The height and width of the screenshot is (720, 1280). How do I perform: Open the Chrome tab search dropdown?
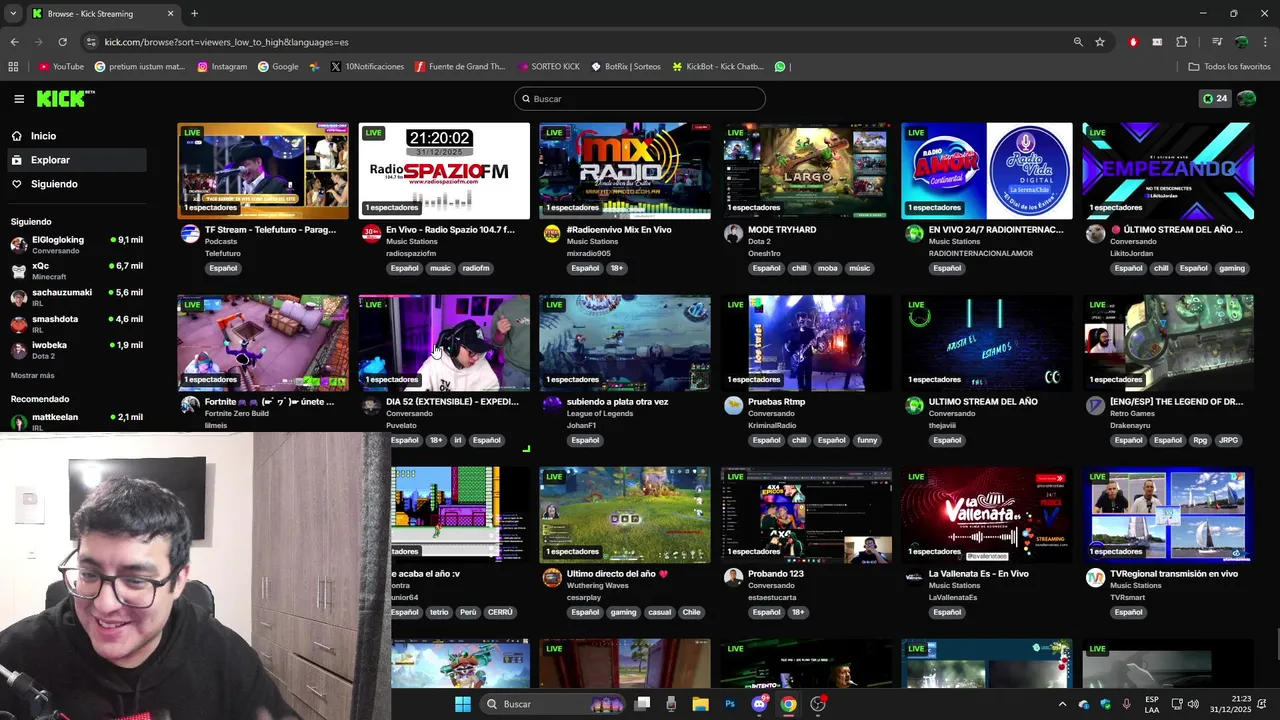pos(13,14)
